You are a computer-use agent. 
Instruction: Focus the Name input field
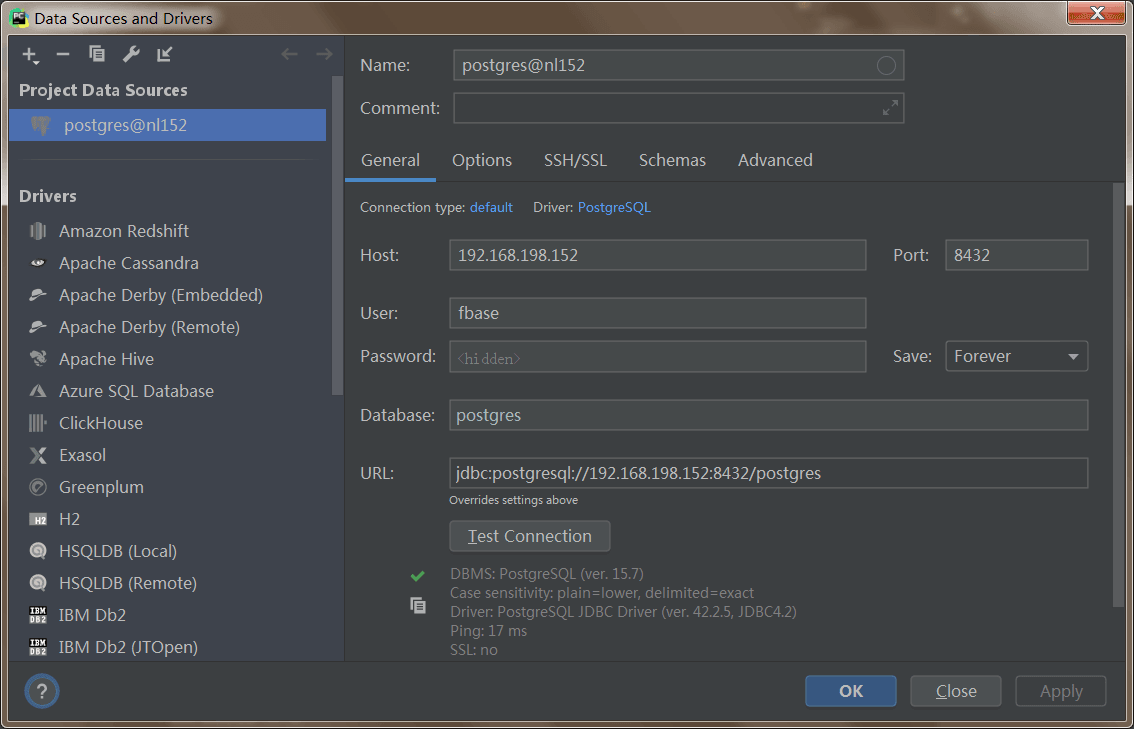coord(678,66)
